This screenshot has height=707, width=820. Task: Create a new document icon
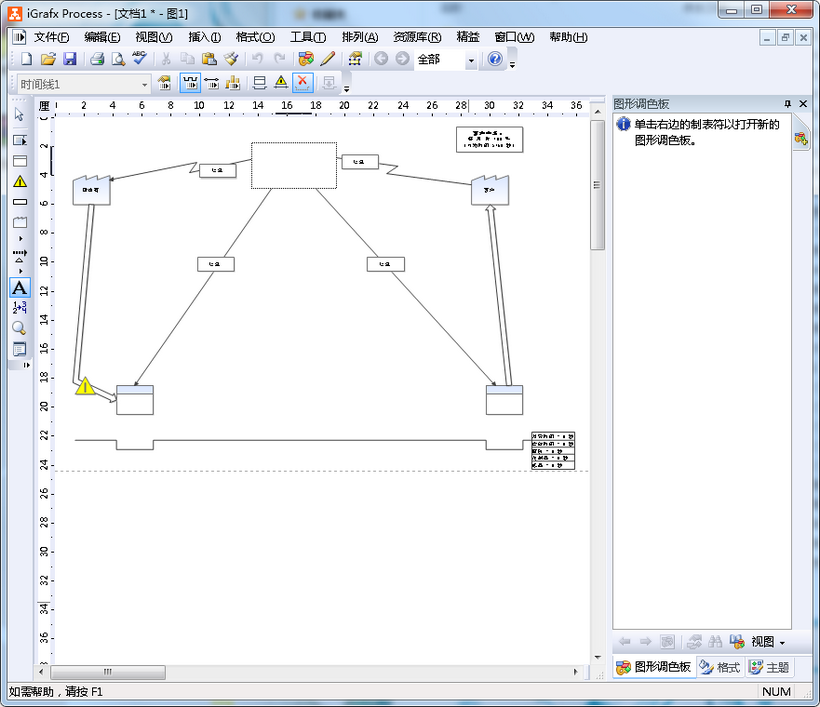[x=26, y=59]
